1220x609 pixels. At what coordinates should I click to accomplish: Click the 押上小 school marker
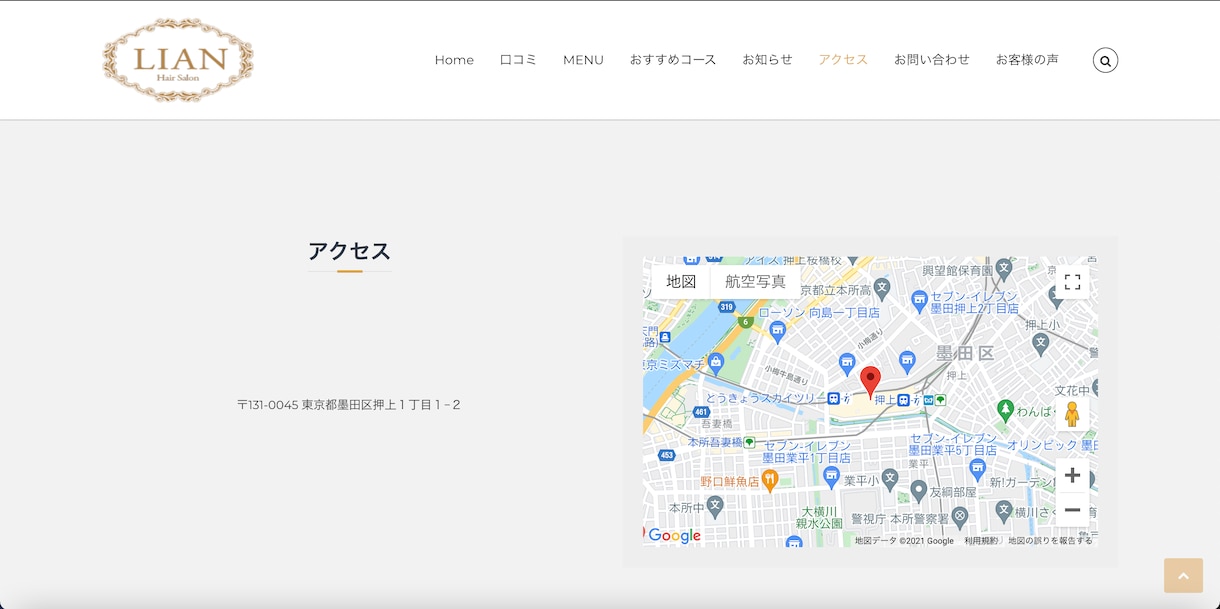1041,343
